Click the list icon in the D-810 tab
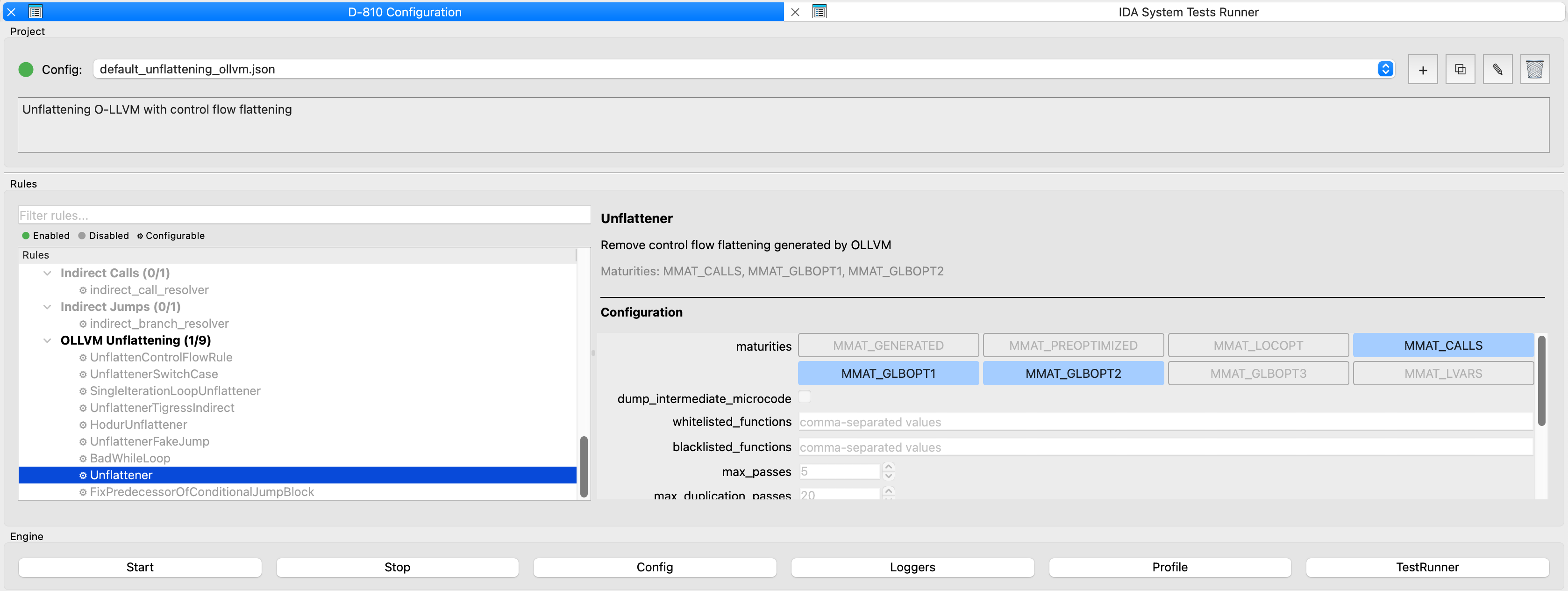The height and width of the screenshot is (591, 1568). [36, 12]
